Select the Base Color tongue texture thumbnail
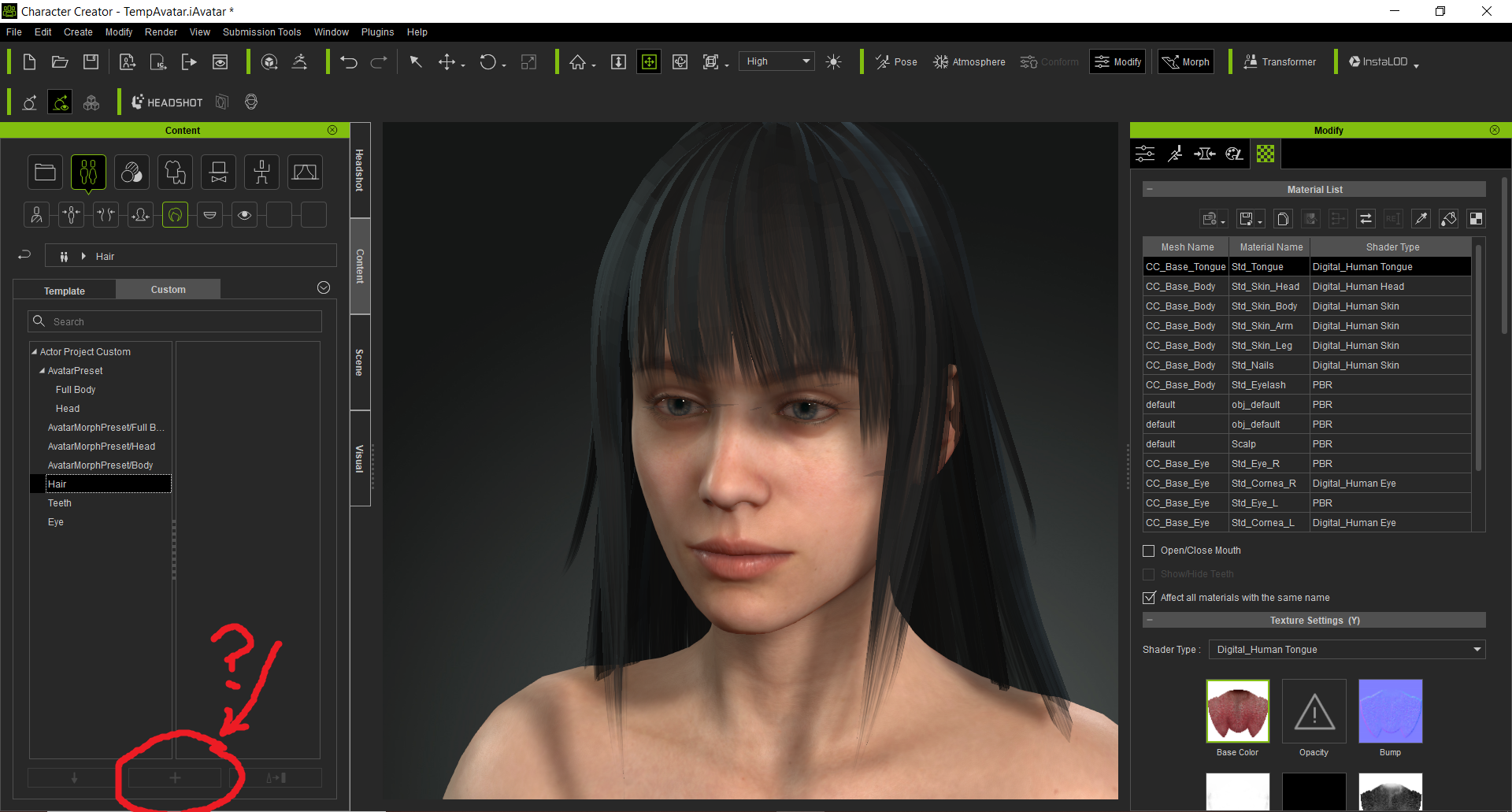The height and width of the screenshot is (812, 1512). pos(1237,711)
